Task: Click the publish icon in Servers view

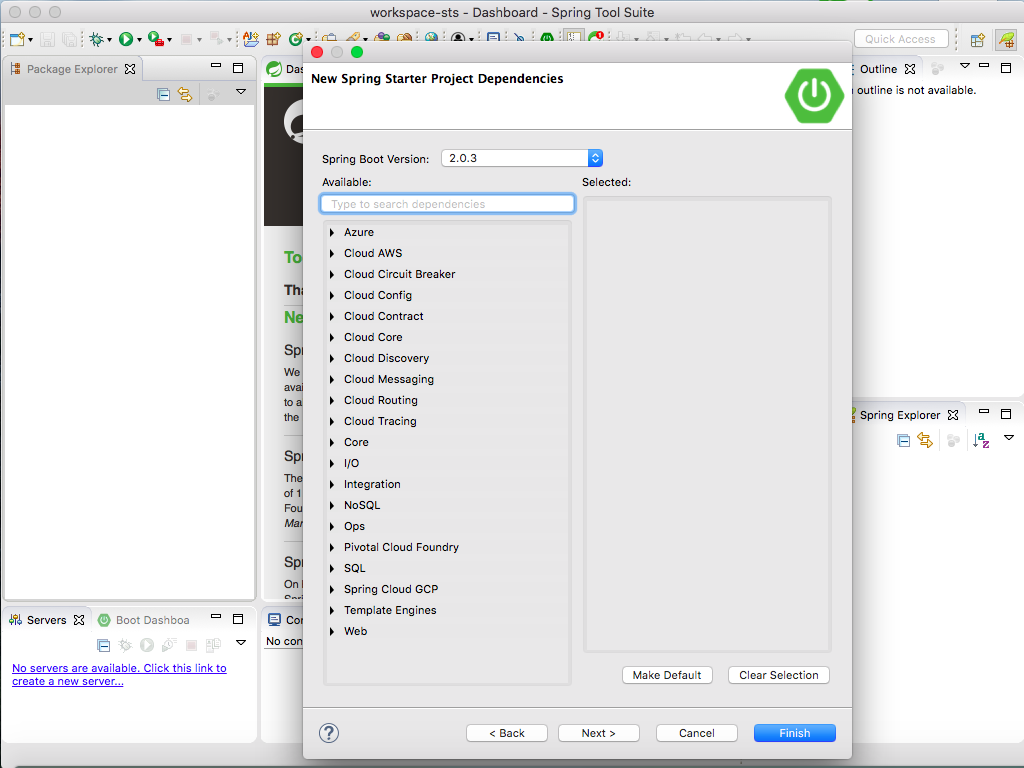Action: [213, 645]
